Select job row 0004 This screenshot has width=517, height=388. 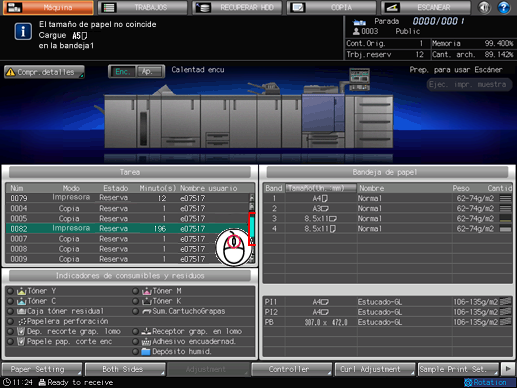tap(127, 208)
